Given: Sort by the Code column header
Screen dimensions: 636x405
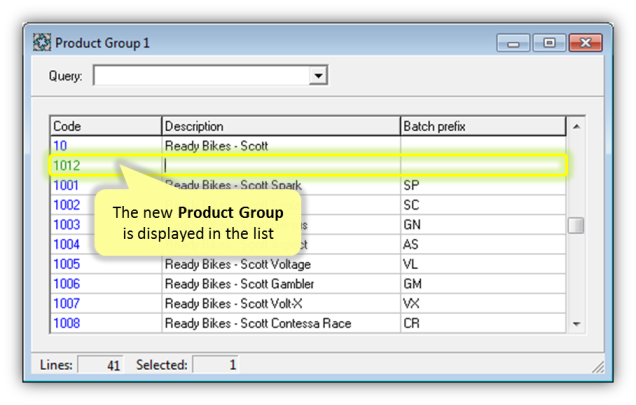Looking at the screenshot, I should [x=106, y=126].
